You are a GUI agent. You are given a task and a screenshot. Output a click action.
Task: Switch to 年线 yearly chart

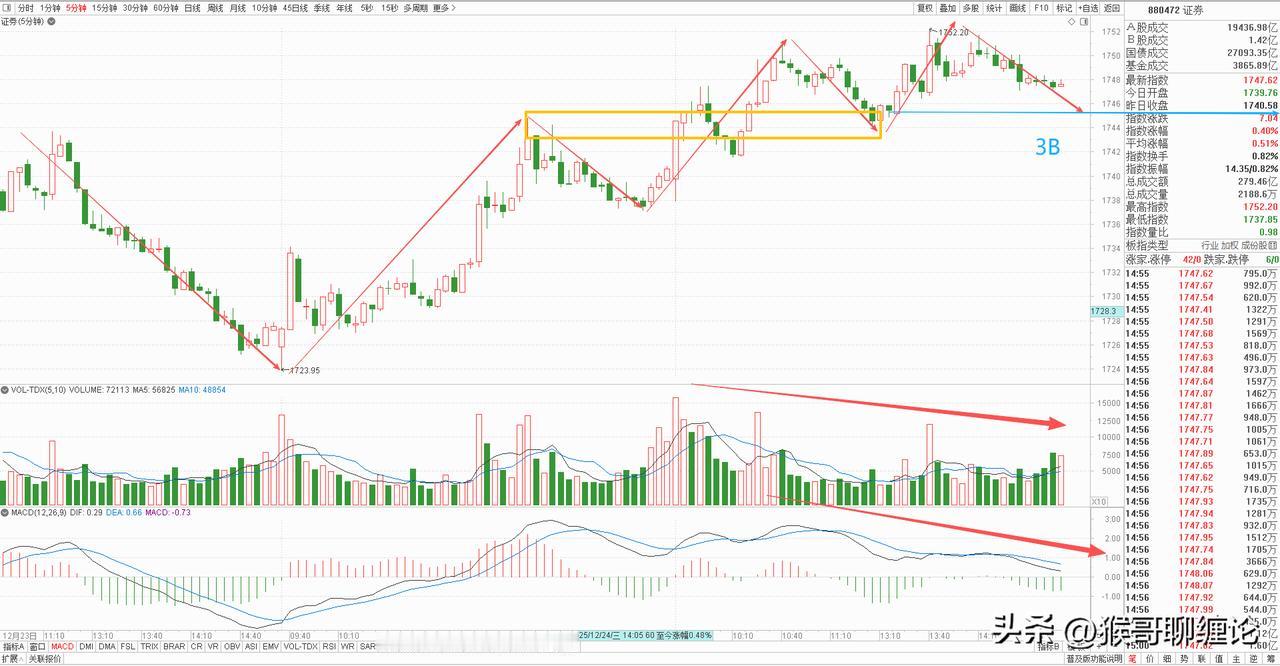[344, 8]
